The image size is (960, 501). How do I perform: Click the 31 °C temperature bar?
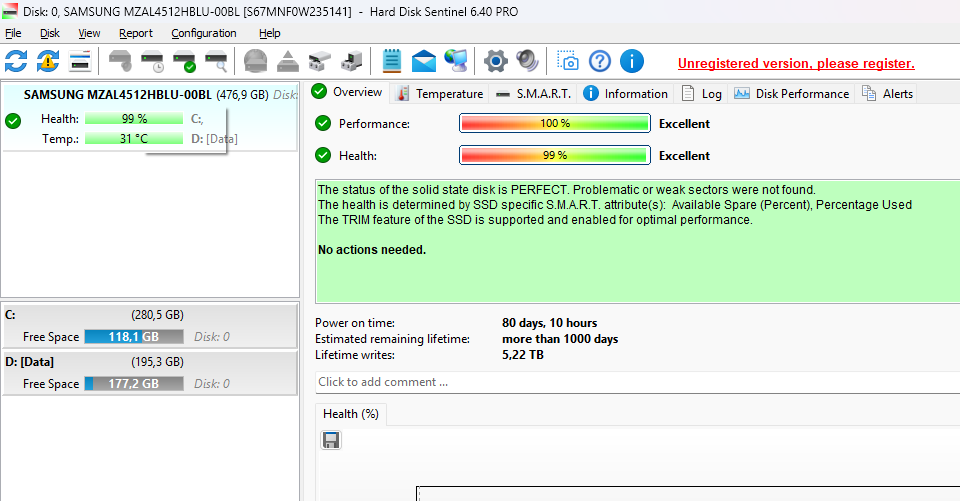pos(133,139)
